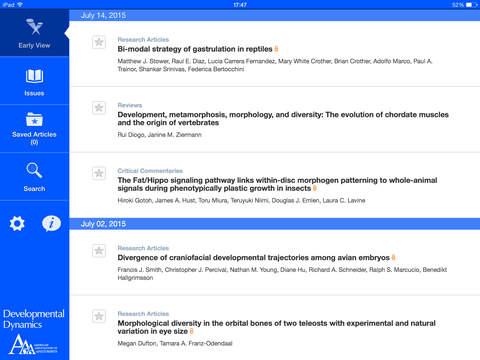Star the Fat/Hippo signaling commentary
The image size is (480, 360).
[x=99, y=173]
